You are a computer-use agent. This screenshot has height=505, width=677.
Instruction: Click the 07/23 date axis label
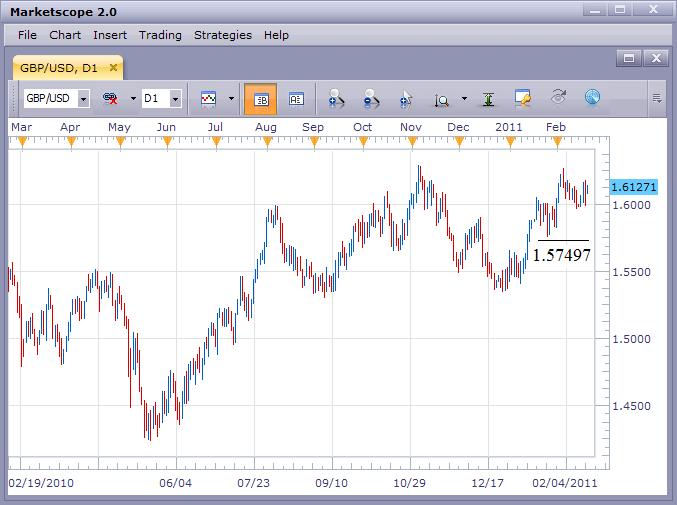[x=253, y=483]
